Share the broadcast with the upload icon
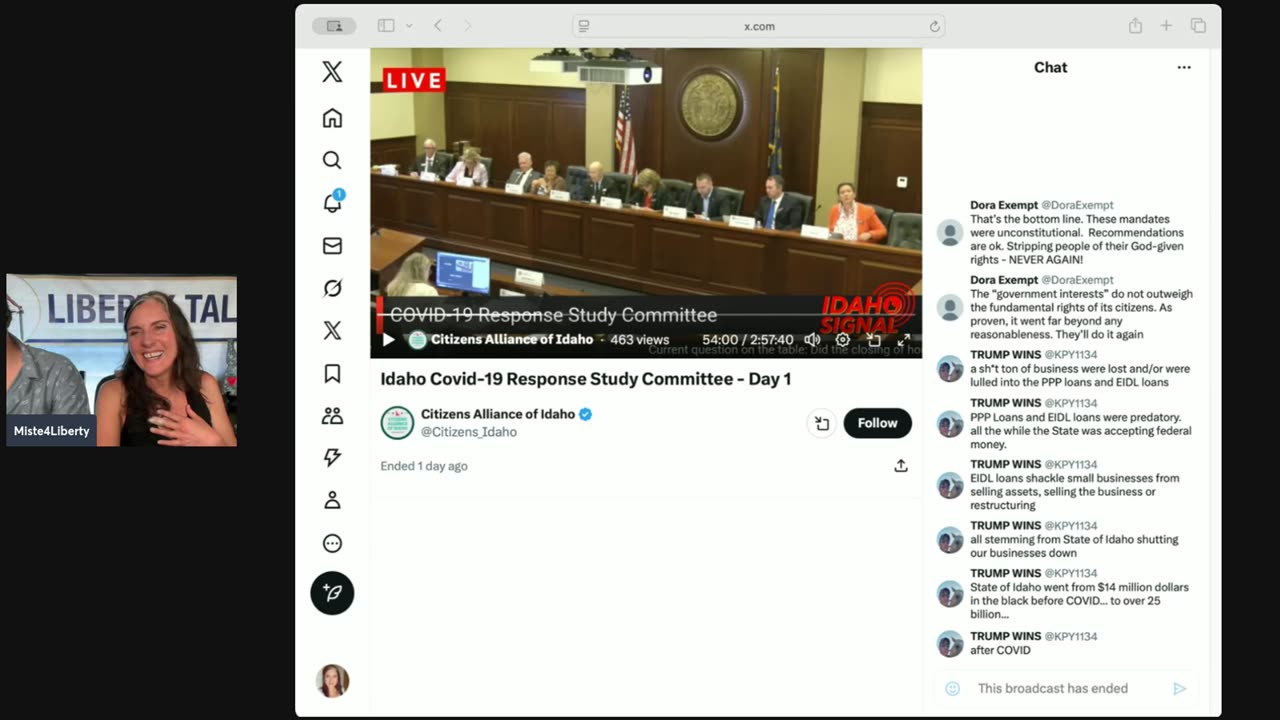Screen dimensions: 1280x720 coord(901,466)
